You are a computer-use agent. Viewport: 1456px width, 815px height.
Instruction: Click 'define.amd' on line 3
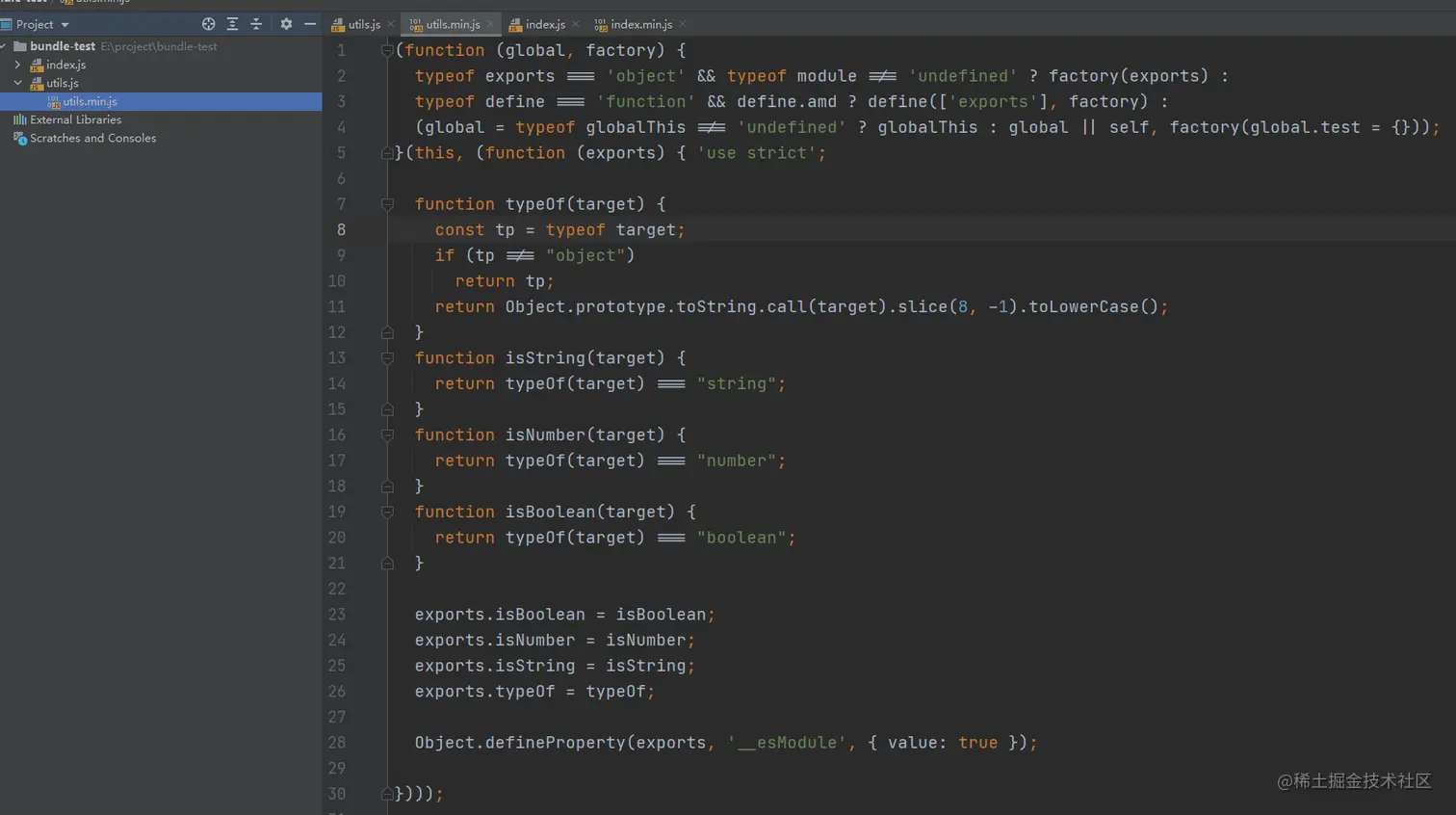click(x=787, y=102)
